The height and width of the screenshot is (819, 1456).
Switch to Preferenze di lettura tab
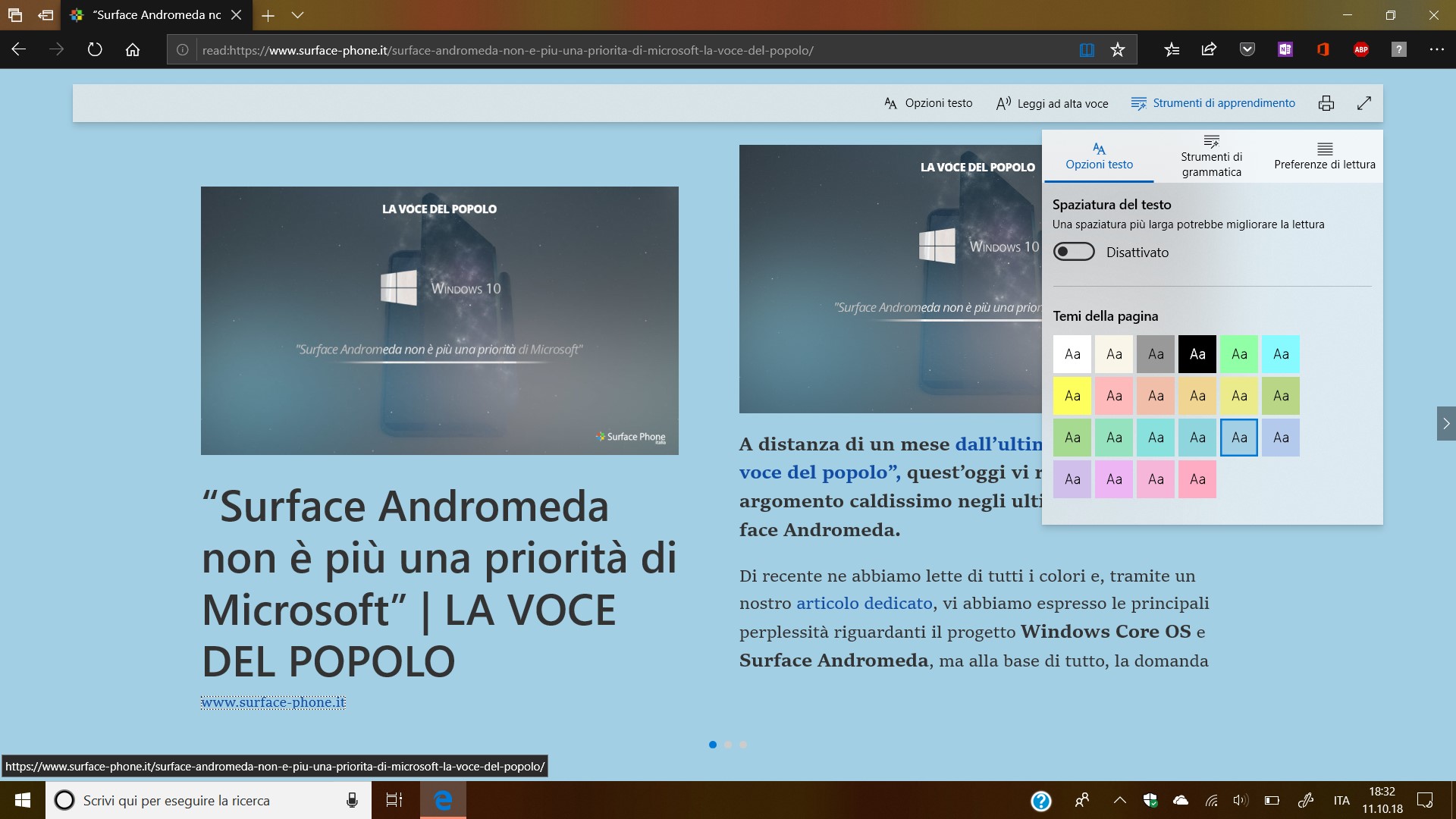coord(1324,156)
